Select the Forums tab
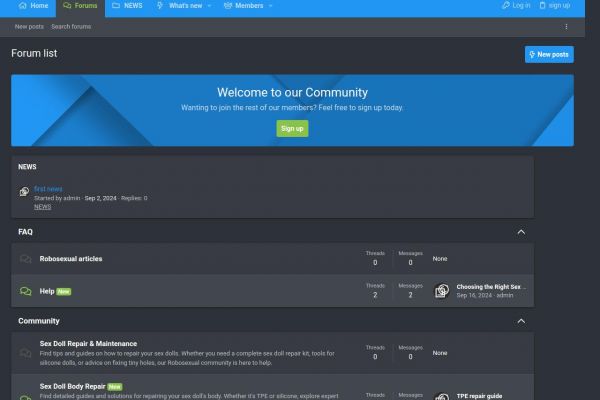This screenshot has width=600, height=400. coord(80,6)
